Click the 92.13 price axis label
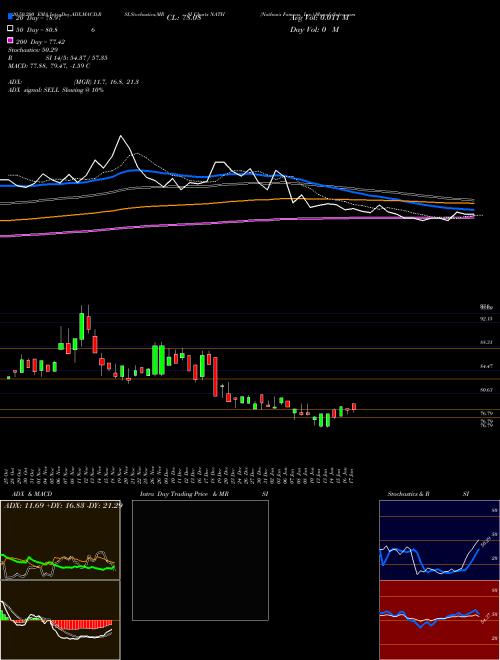 click(486, 319)
